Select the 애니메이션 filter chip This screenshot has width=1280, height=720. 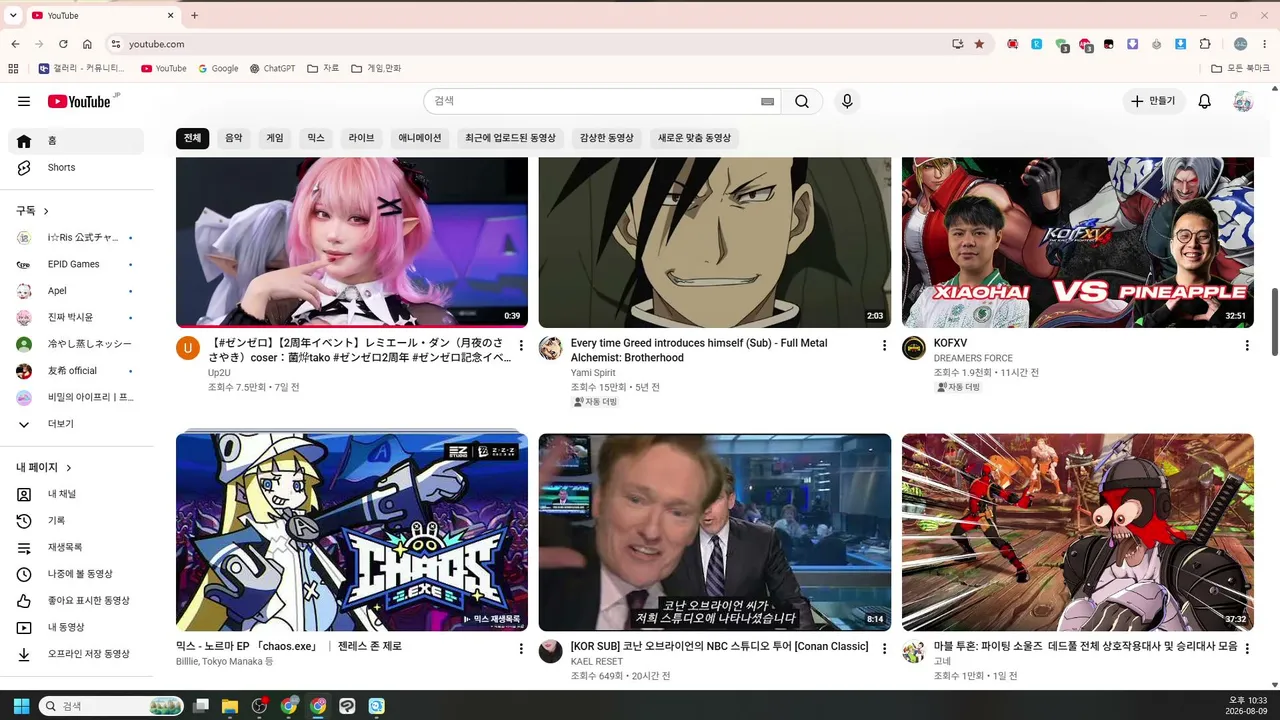[x=420, y=138]
